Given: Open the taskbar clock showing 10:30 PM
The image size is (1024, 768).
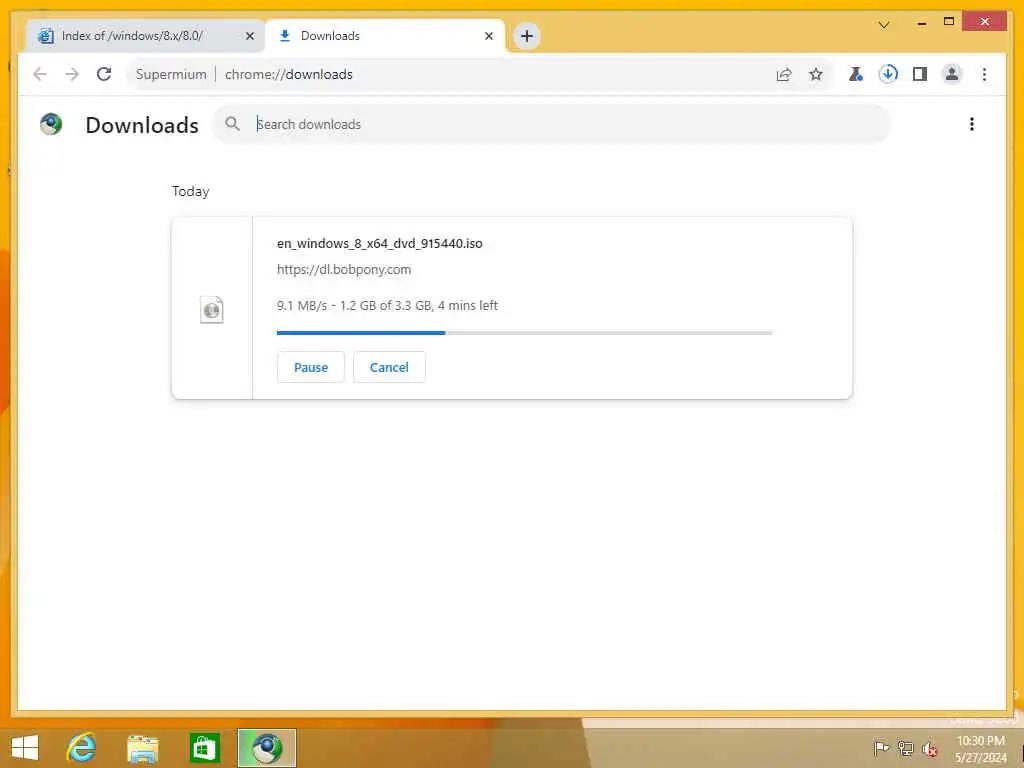Looking at the screenshot, I should tap(980, 749).
